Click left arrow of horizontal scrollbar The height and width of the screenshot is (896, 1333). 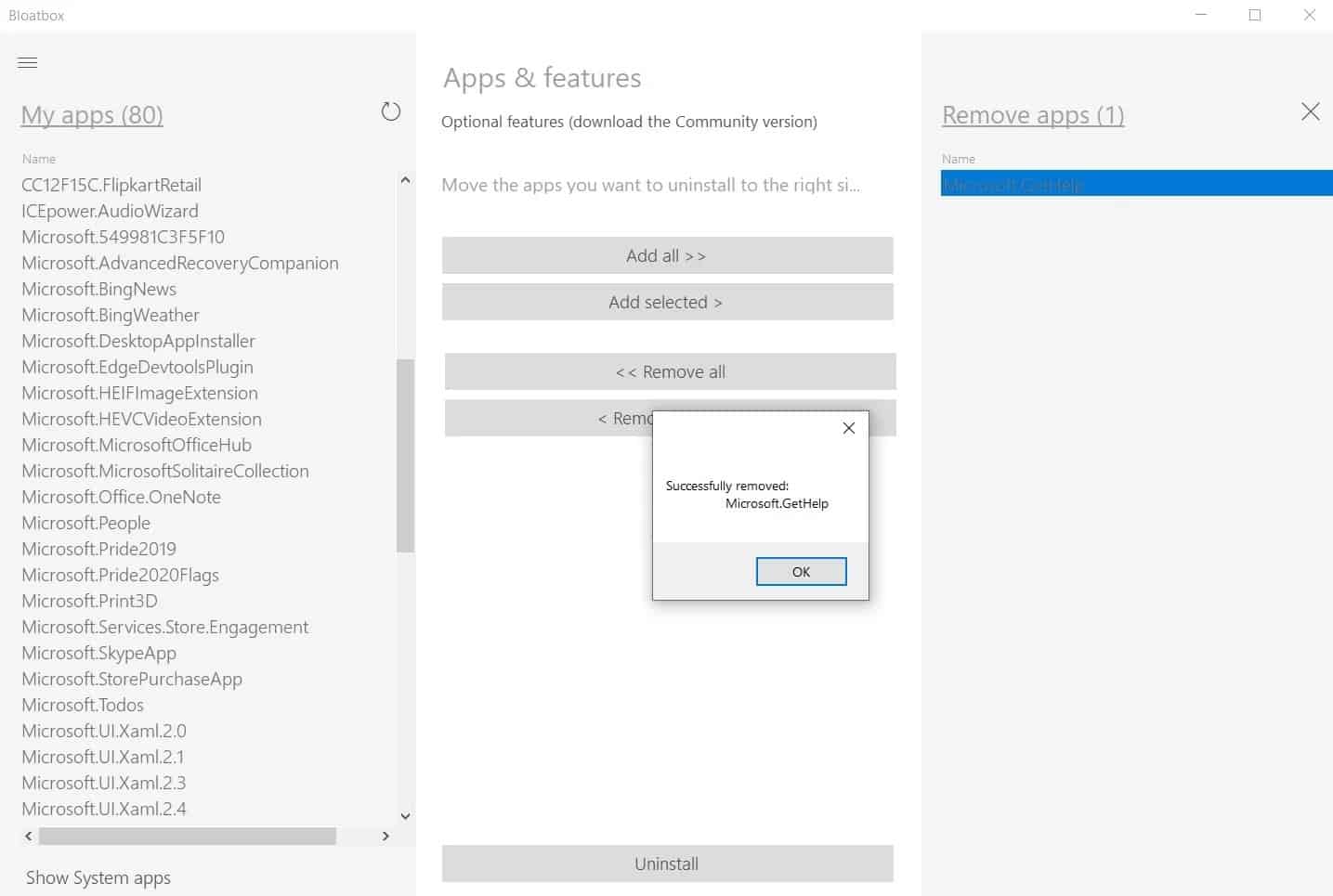pos(29,836)
